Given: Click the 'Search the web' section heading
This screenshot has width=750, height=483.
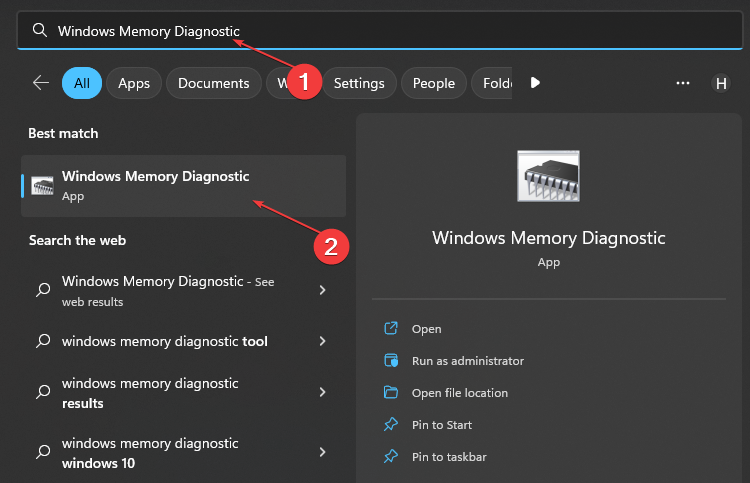Looking at the screenshot, I should tap(77, 240).
